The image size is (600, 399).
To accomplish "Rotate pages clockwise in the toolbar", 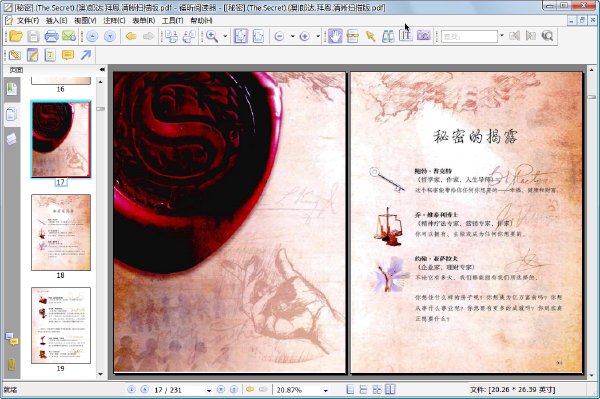I will pos(171,36).
